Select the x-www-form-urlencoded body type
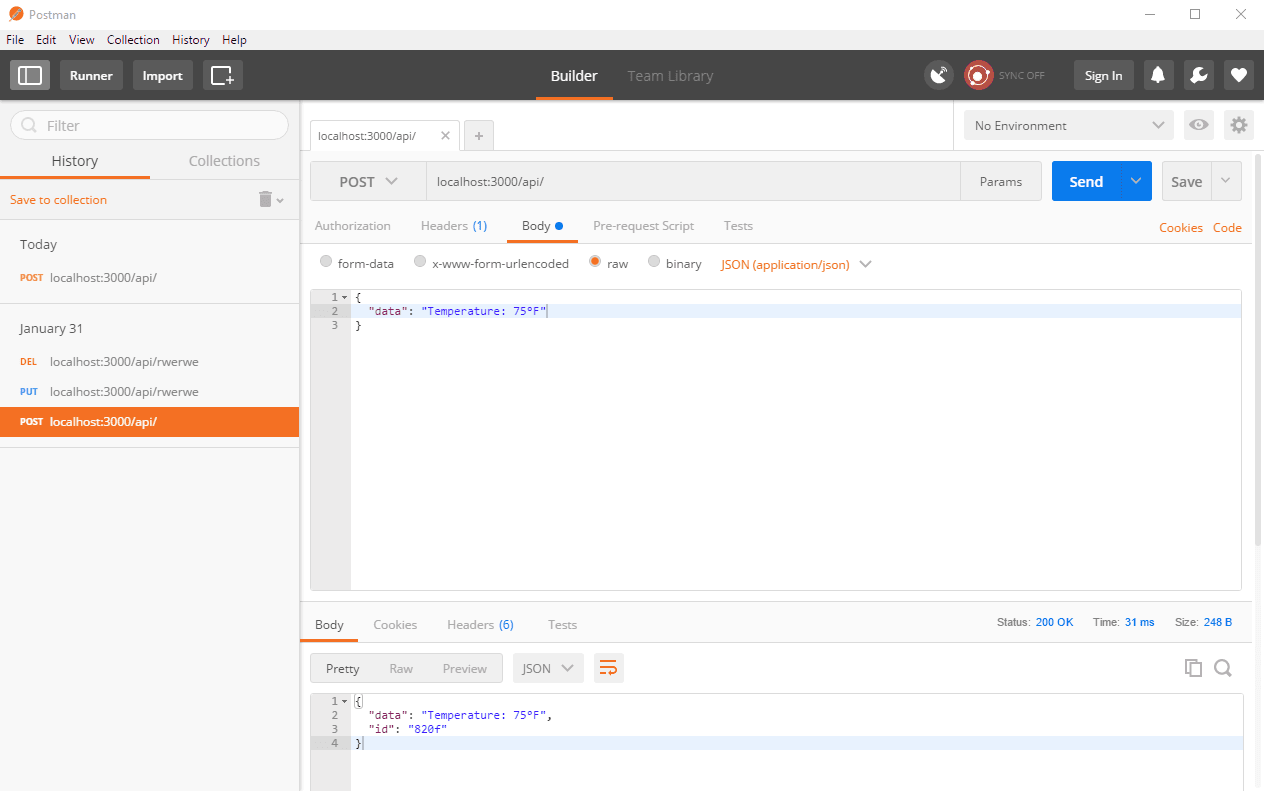 click(420, 262)
